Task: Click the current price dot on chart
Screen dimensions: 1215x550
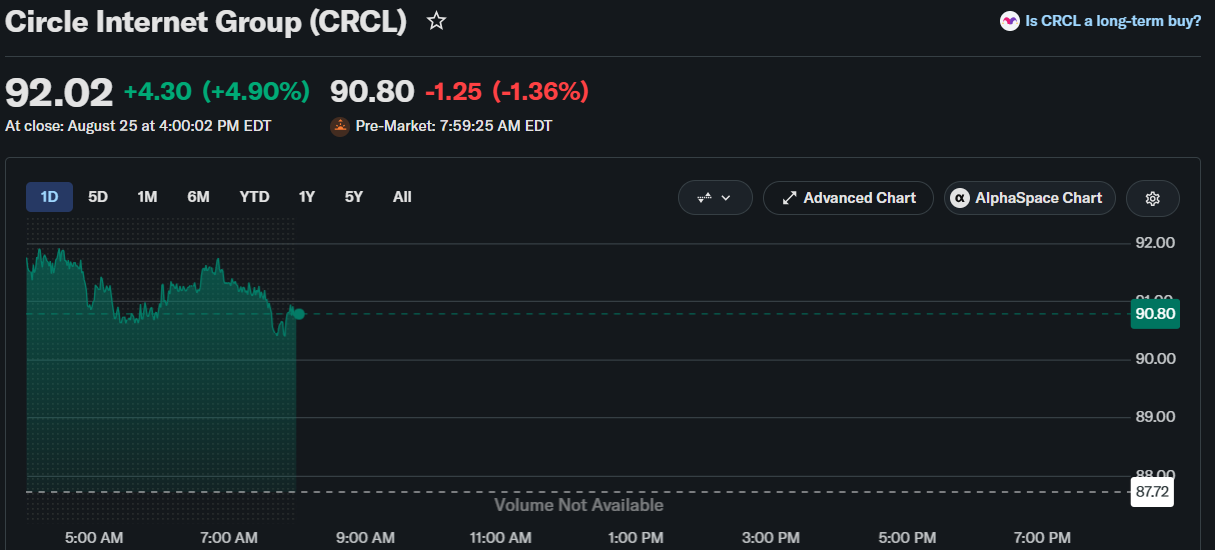Action: click(298, 314)
